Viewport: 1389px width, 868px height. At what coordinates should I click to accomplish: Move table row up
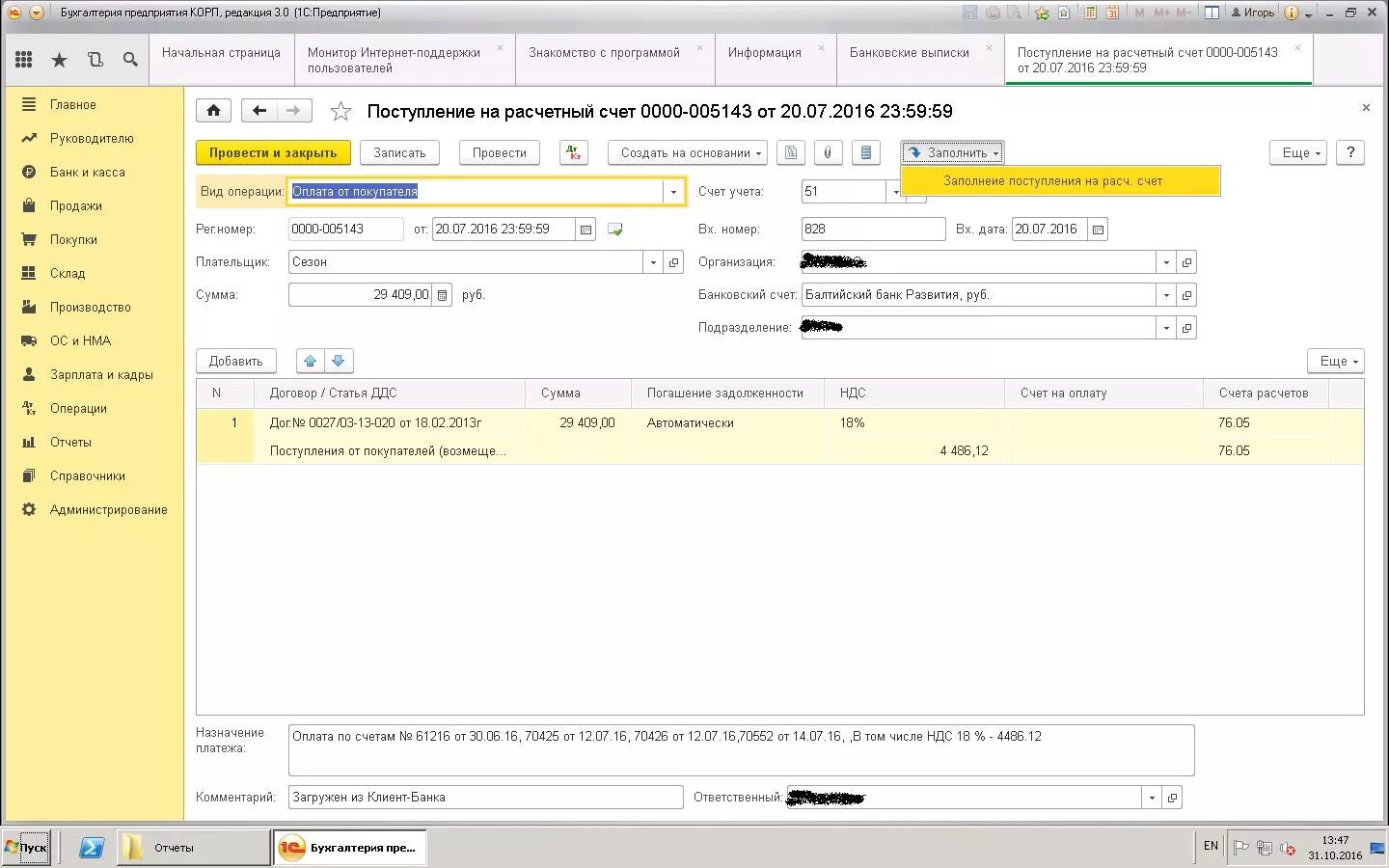click(310, 361)
